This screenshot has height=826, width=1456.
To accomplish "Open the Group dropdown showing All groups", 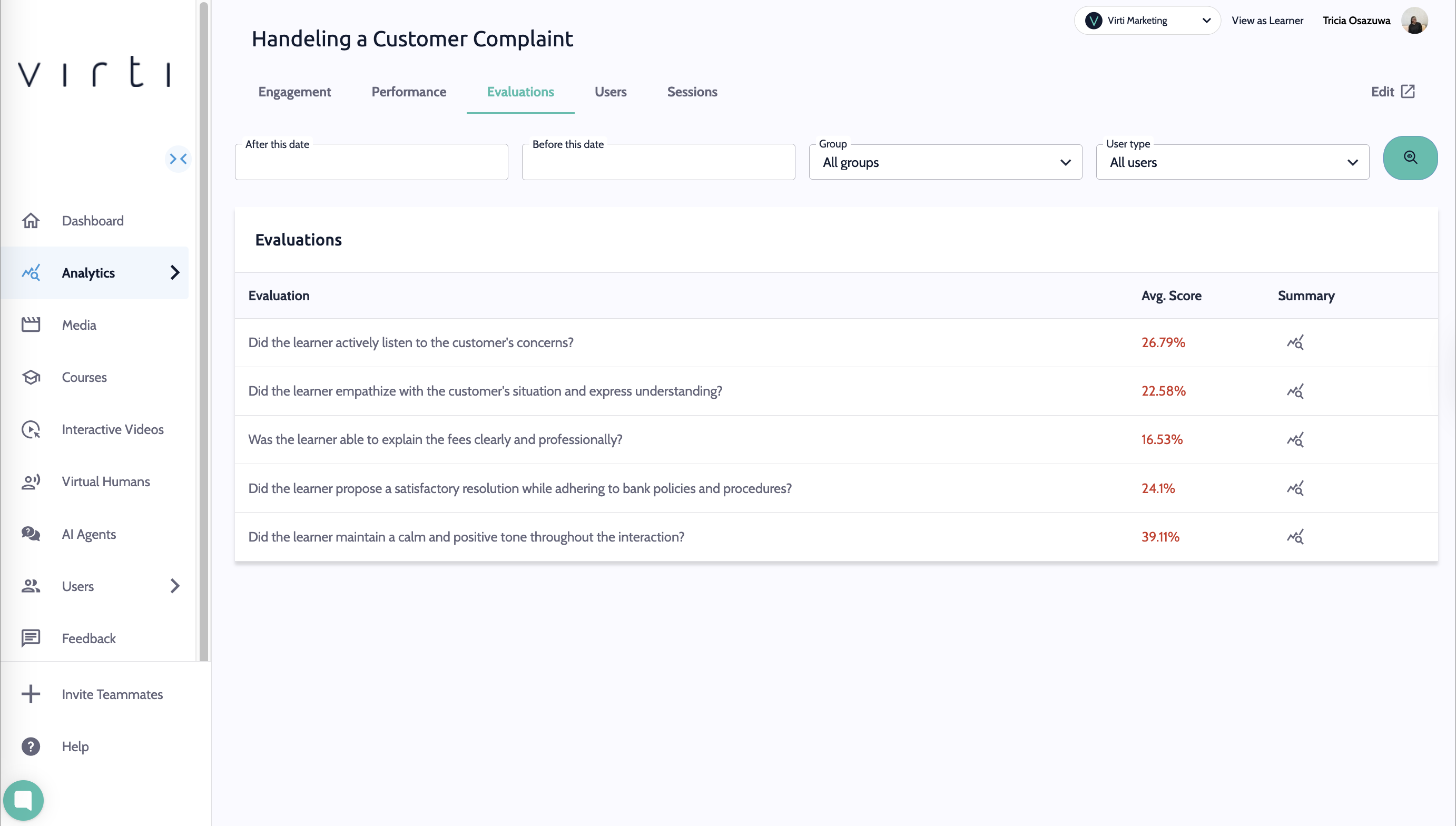I will [945, 162].
